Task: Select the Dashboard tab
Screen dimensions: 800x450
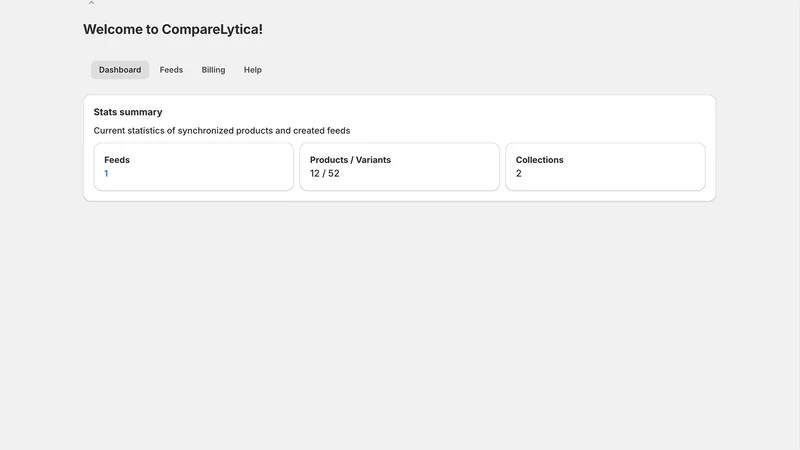Action: point(120,70)
